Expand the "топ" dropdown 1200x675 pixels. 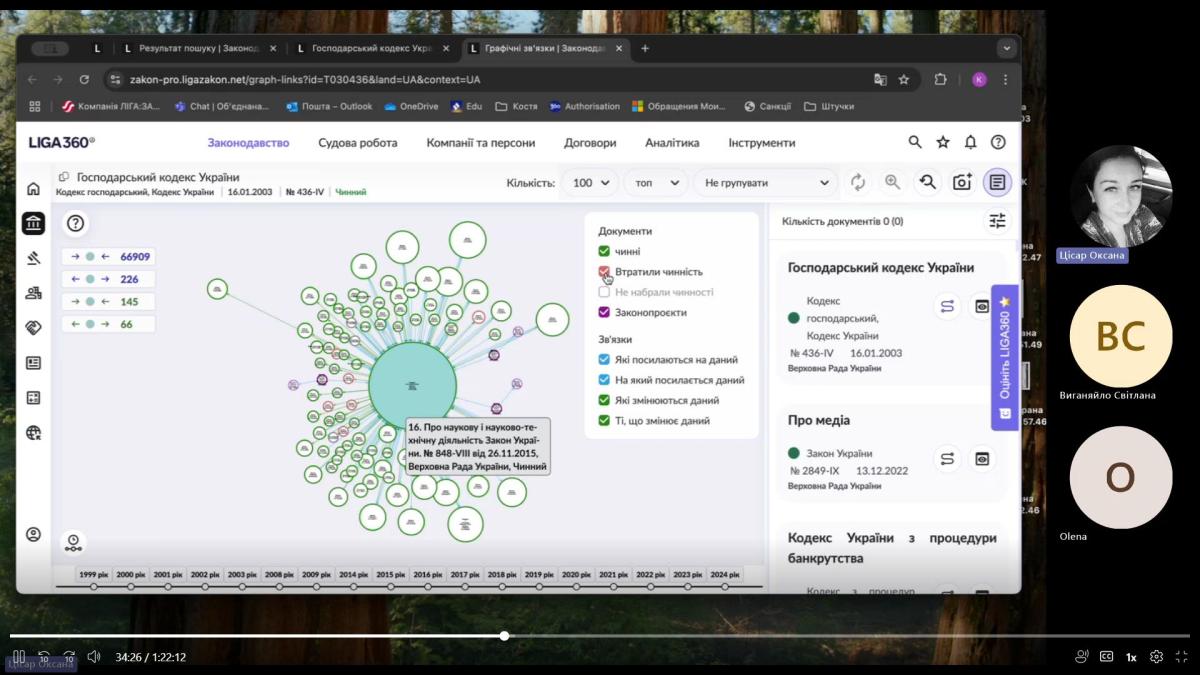tap(655, 183)
